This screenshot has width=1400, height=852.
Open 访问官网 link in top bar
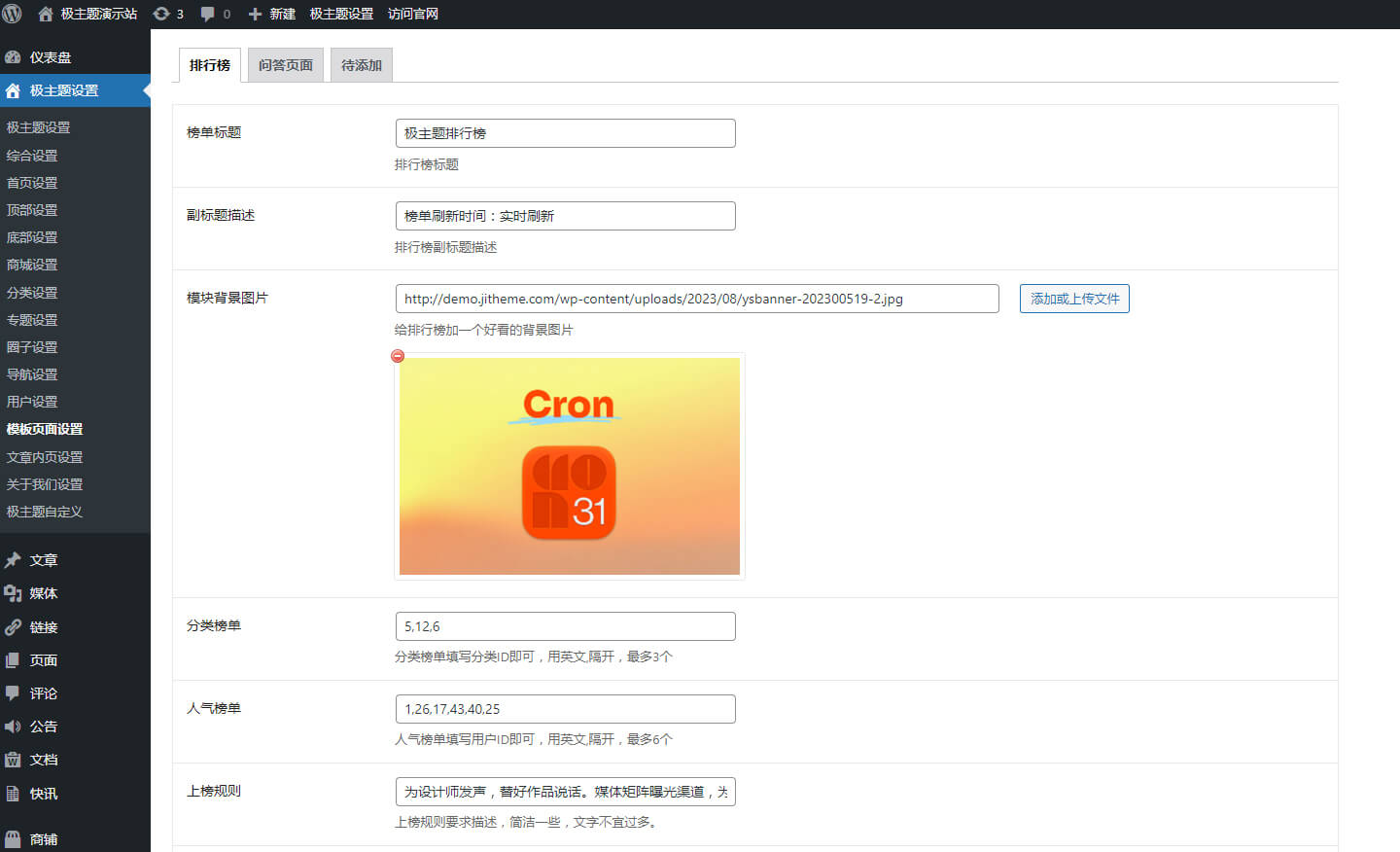click(413, 14)
